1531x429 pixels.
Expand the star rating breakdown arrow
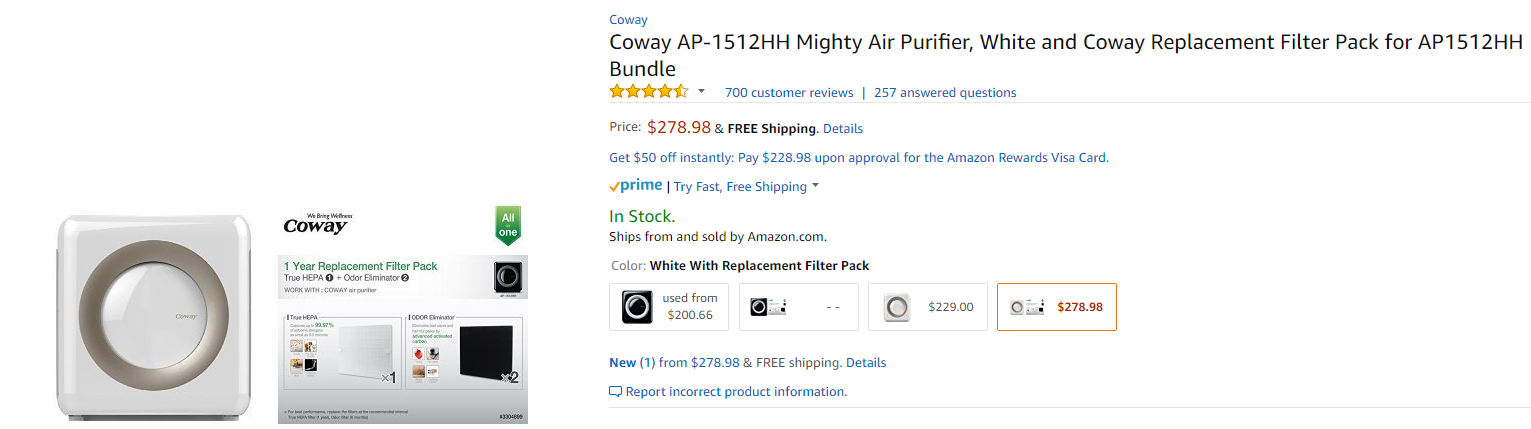coord(701,92)
